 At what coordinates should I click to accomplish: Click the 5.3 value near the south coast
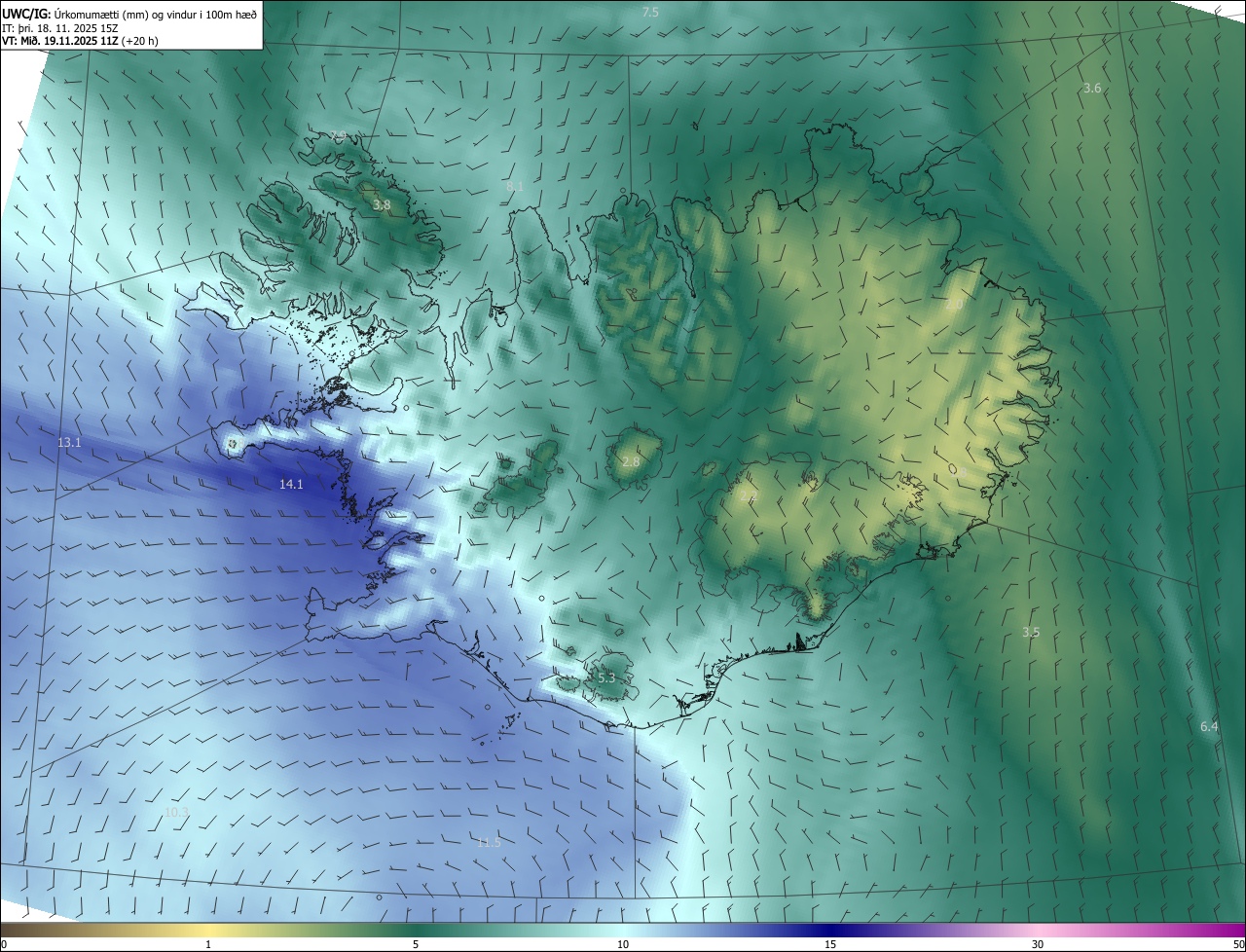[x=605, y=677]
